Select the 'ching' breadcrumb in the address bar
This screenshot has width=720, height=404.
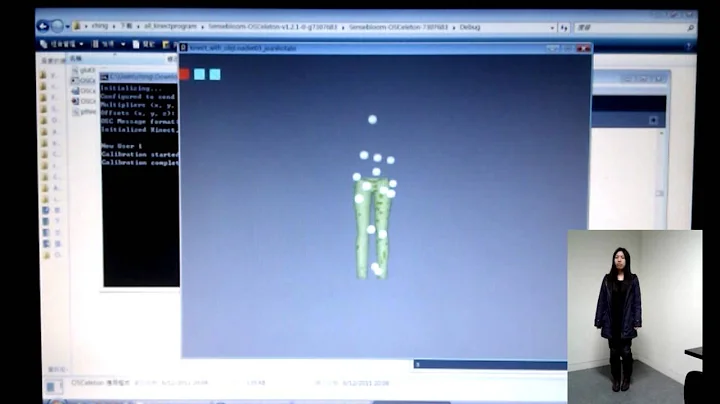point(99,26)
